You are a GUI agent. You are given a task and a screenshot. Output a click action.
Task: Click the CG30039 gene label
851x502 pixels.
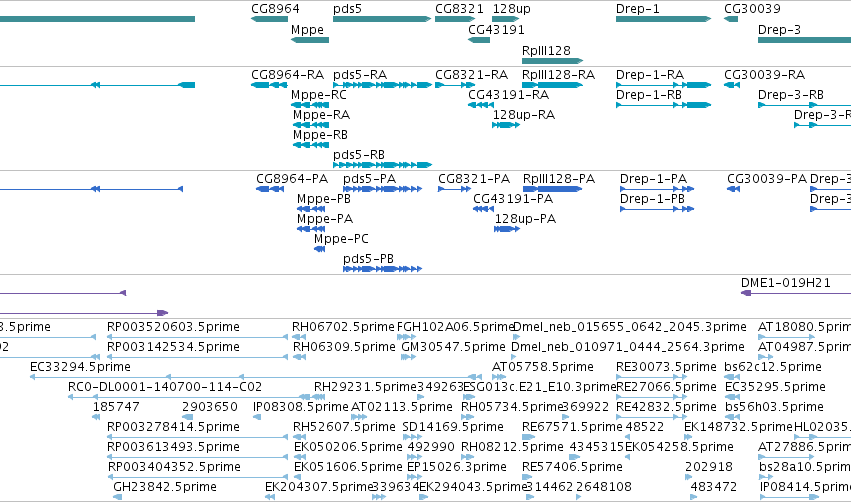(x=752, y=9)
